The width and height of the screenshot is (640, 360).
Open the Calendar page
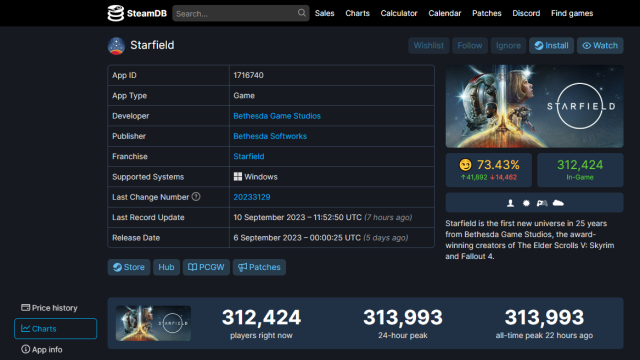(x=444, y=13)
